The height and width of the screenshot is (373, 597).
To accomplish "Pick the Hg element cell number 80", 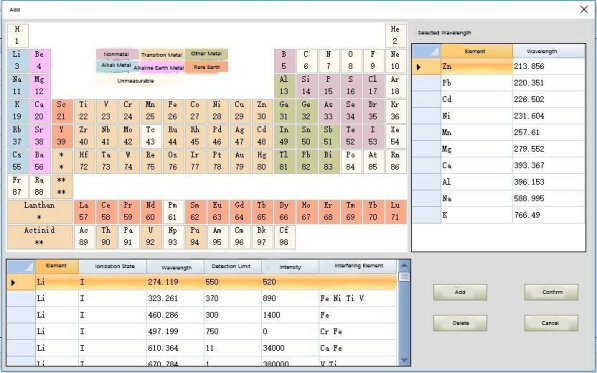I will pyautogui.click(x=262, y=161).
